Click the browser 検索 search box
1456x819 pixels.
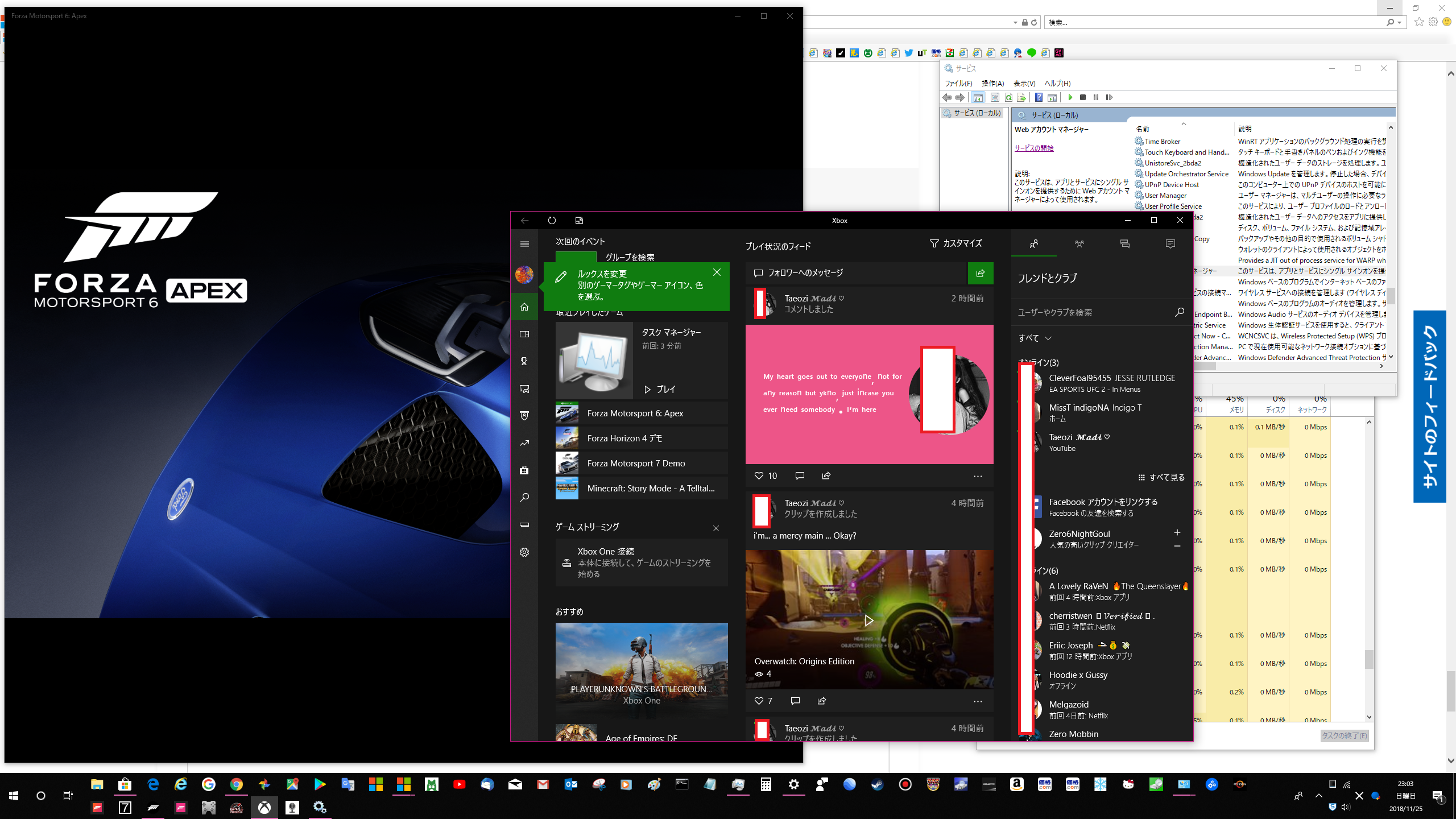click(1216, 23)
